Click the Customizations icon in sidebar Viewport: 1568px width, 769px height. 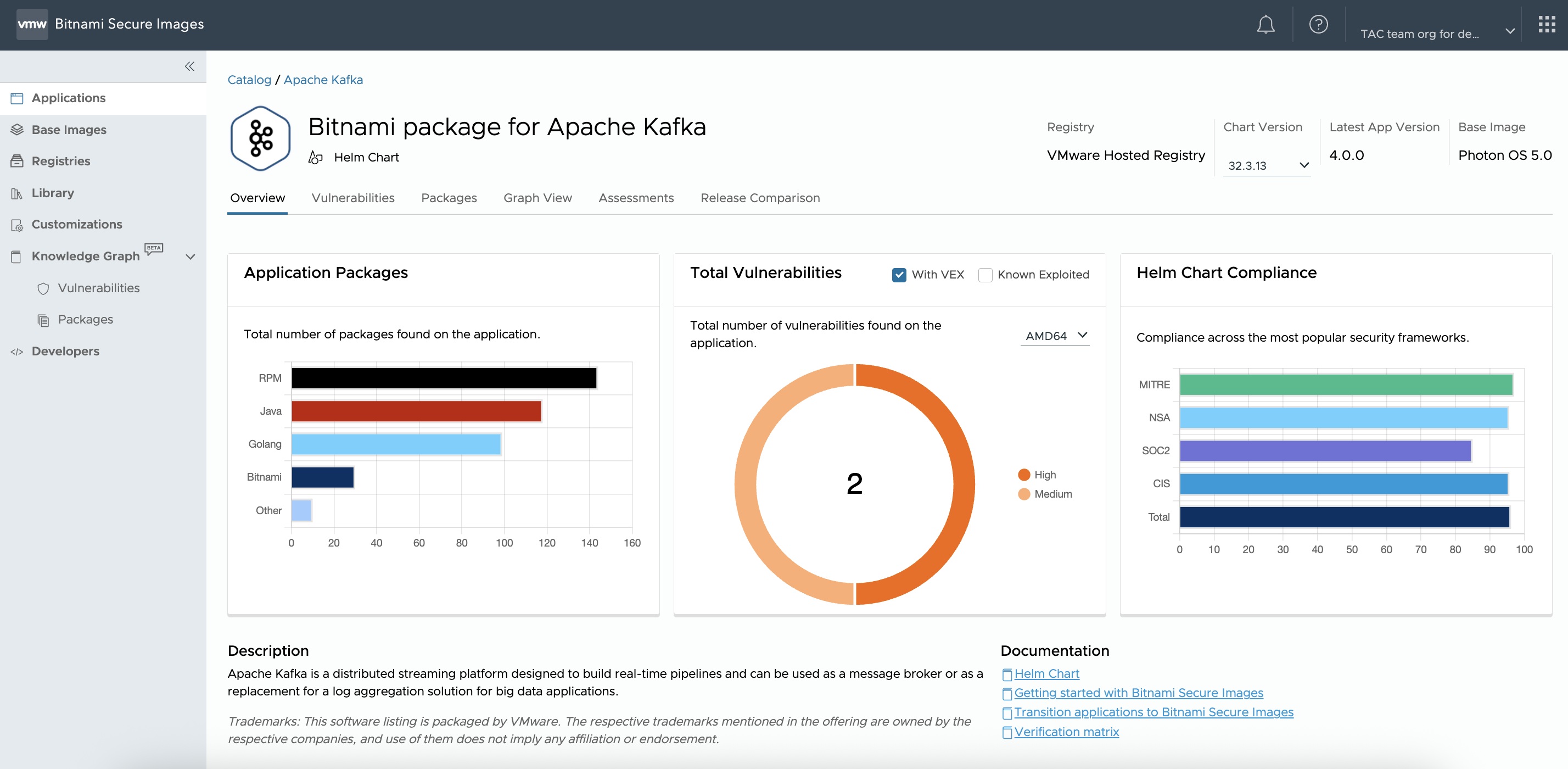click(x=17, y=225)
